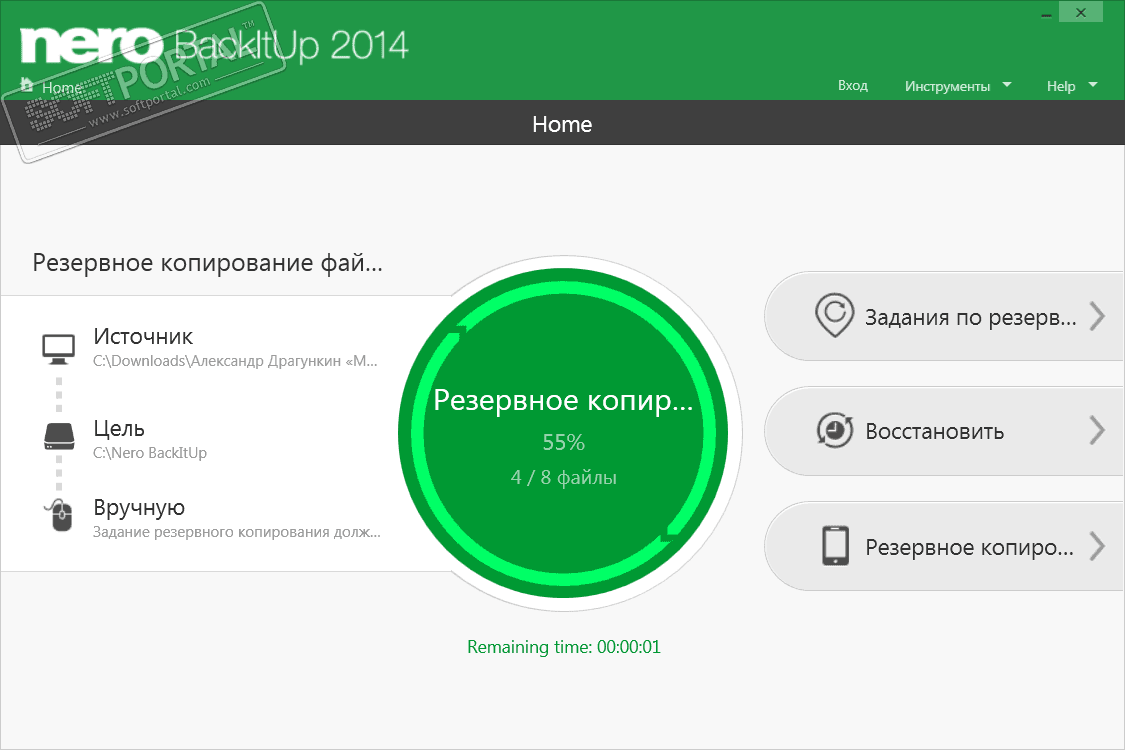Image resolution: width=1125 pixels, height=750 pixels.
Task: Click the mouse manual schedule icon
Action: tap(61, 515)
